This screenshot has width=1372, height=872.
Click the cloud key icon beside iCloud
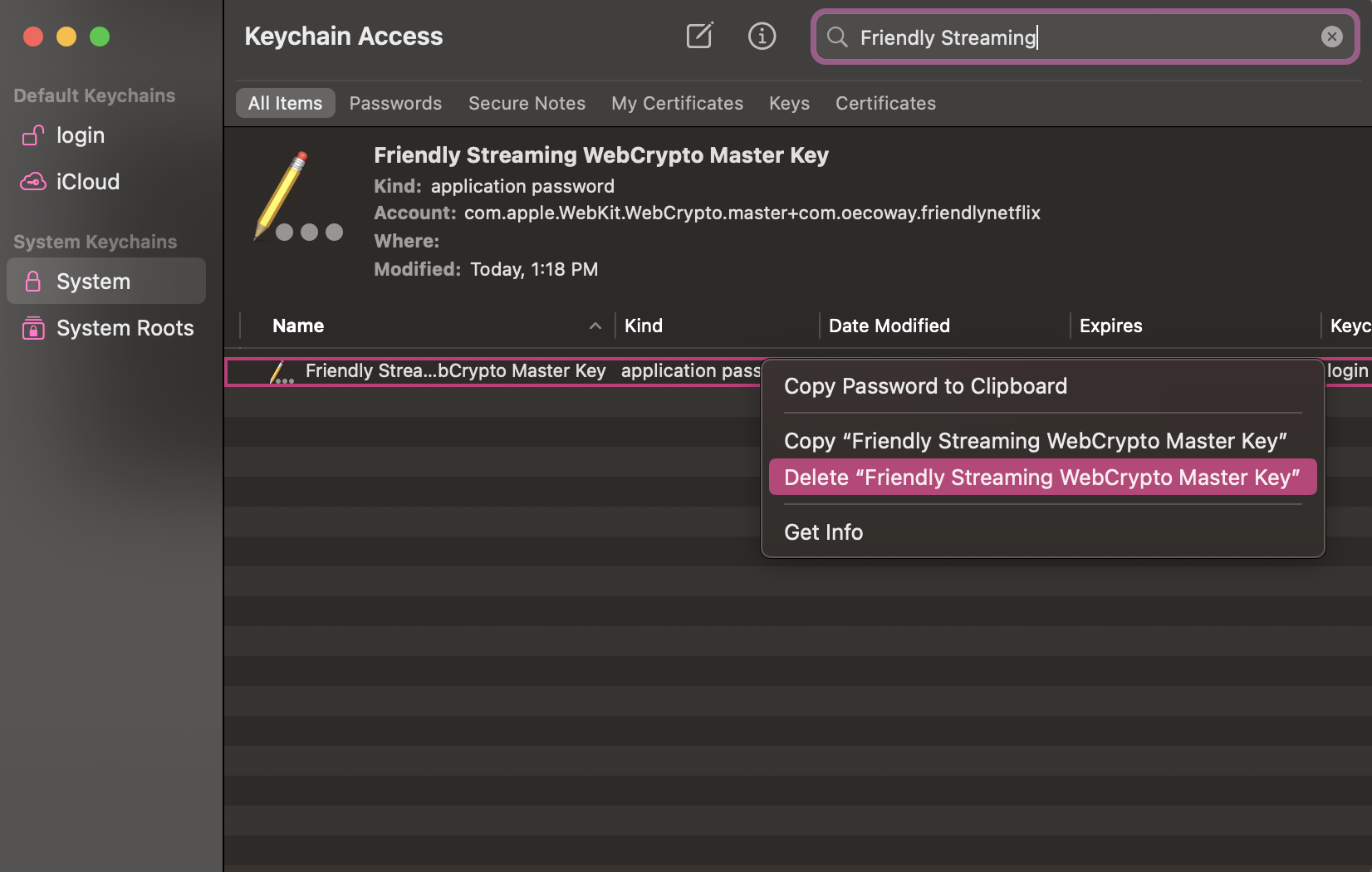pyautogui.click(x=33, y=182)
